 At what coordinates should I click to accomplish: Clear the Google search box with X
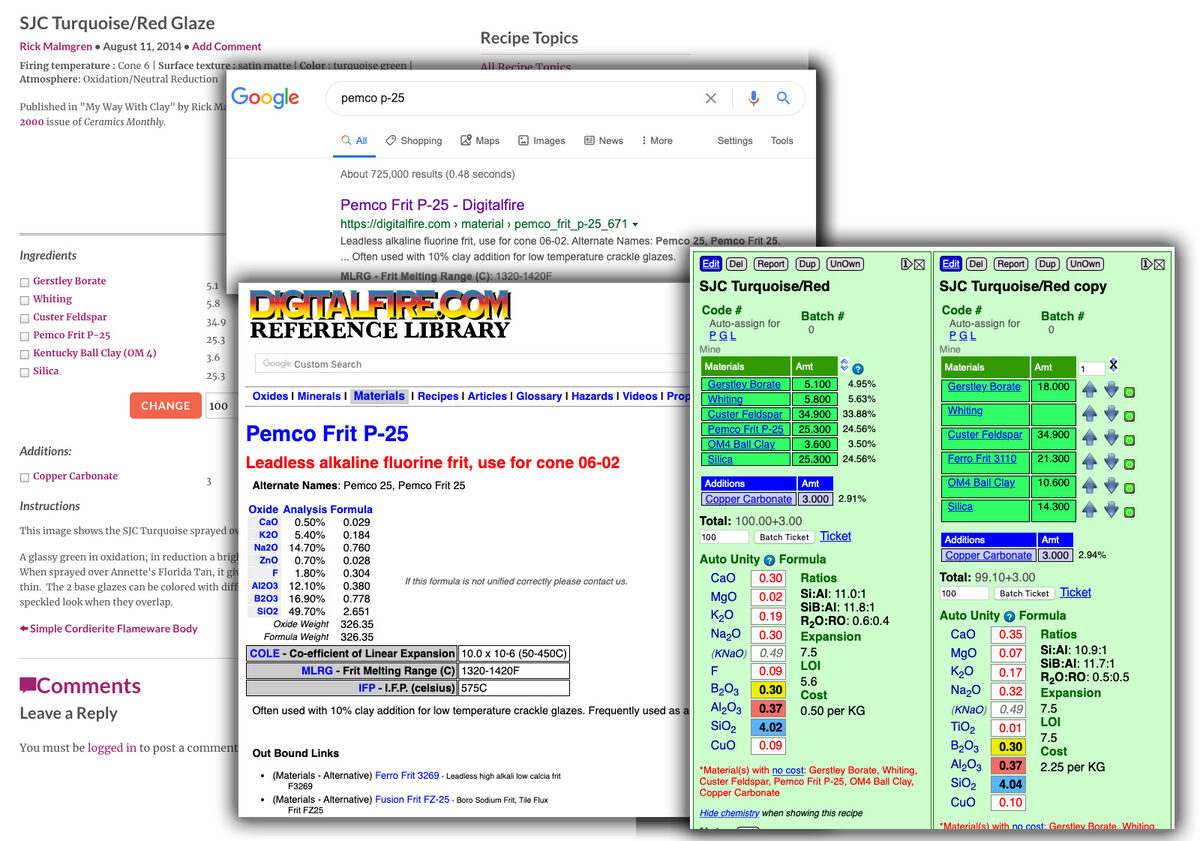pos(711,98)
